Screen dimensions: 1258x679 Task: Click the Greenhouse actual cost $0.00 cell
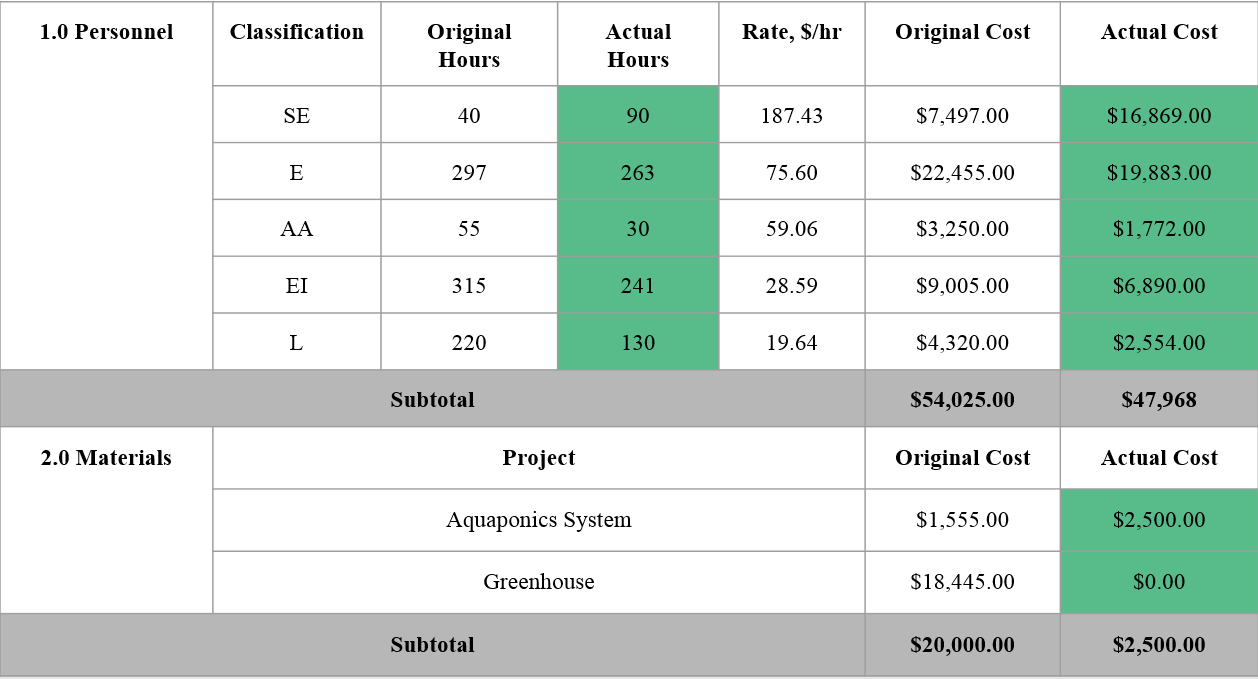coord(1159,582)
